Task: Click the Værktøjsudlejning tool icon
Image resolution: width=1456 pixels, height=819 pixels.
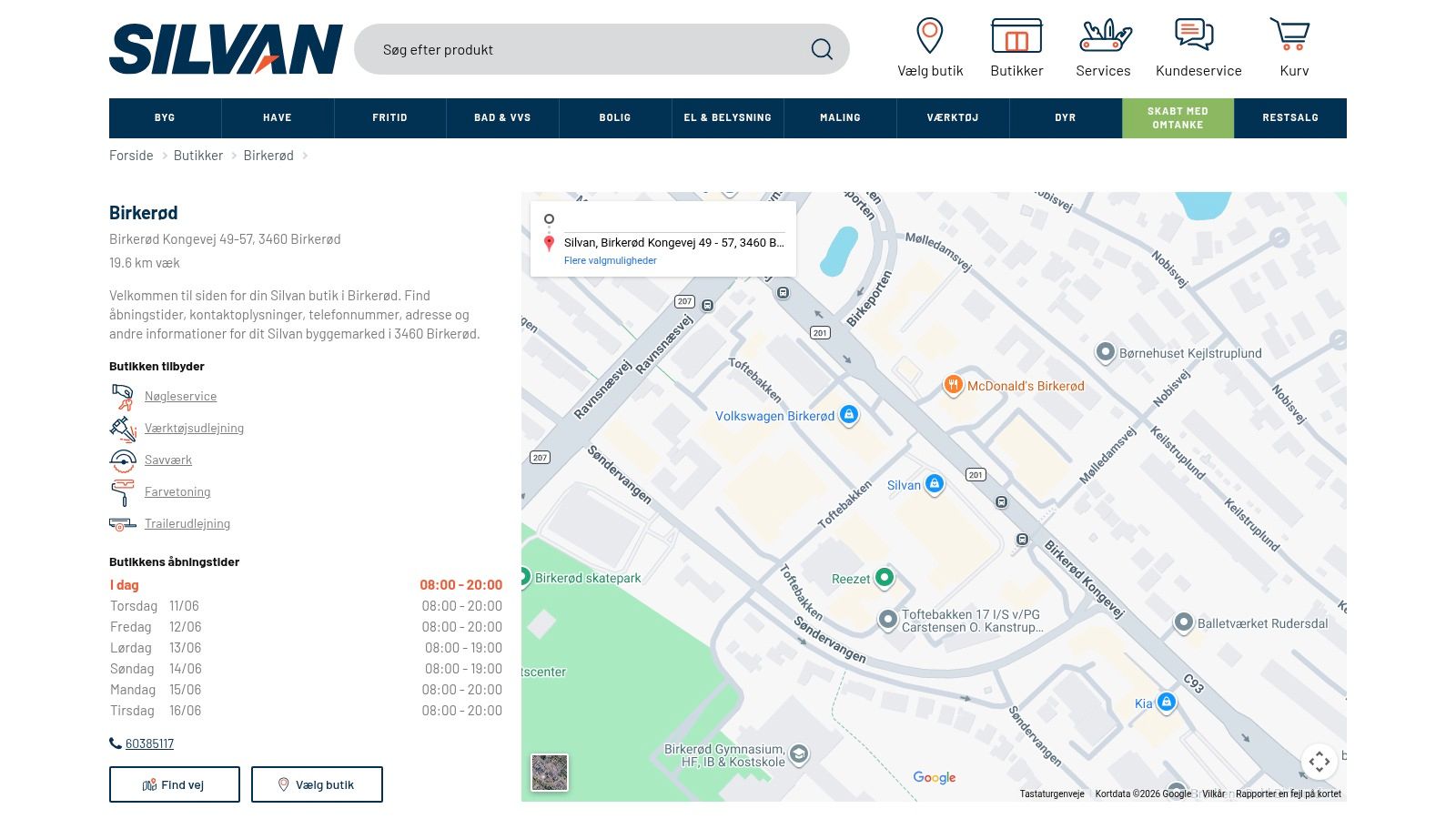Action: click(123, 429)
